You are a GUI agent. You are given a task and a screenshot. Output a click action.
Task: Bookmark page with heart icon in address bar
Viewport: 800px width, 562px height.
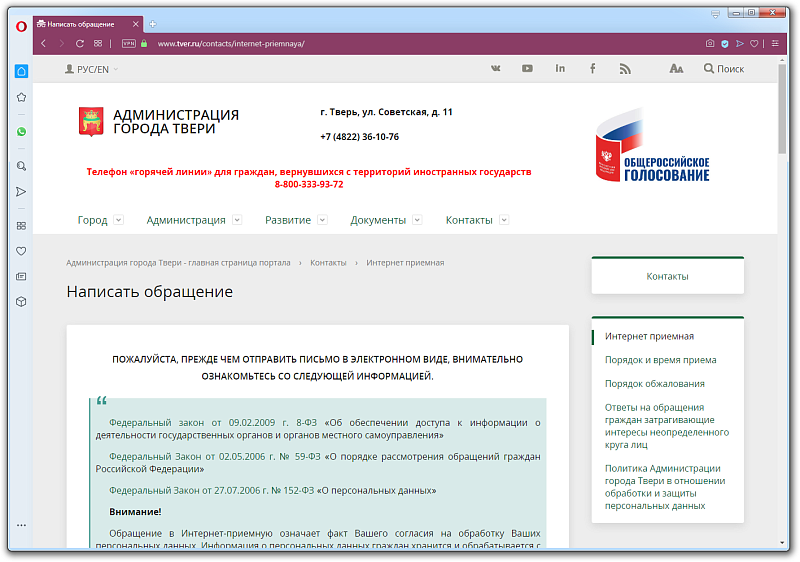(754, 44)
